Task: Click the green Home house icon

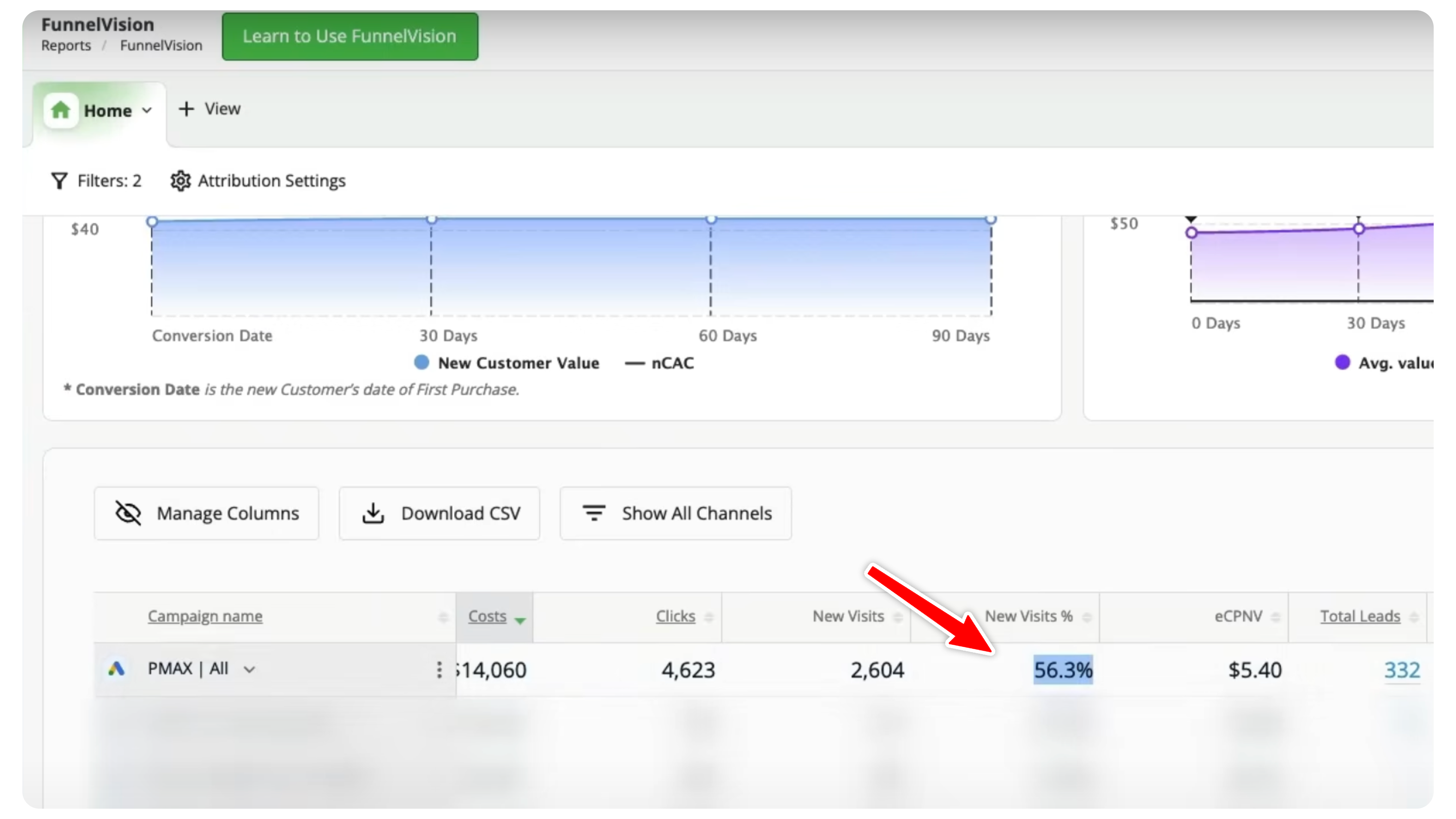Action: click(x=61, y=110)
